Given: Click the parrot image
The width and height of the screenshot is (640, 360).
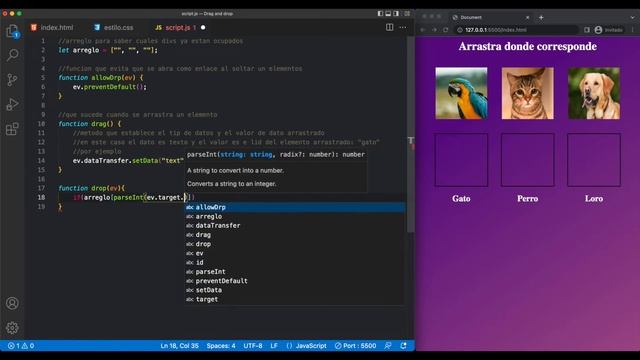Looking at the screenshot, I should coord(461,93).
